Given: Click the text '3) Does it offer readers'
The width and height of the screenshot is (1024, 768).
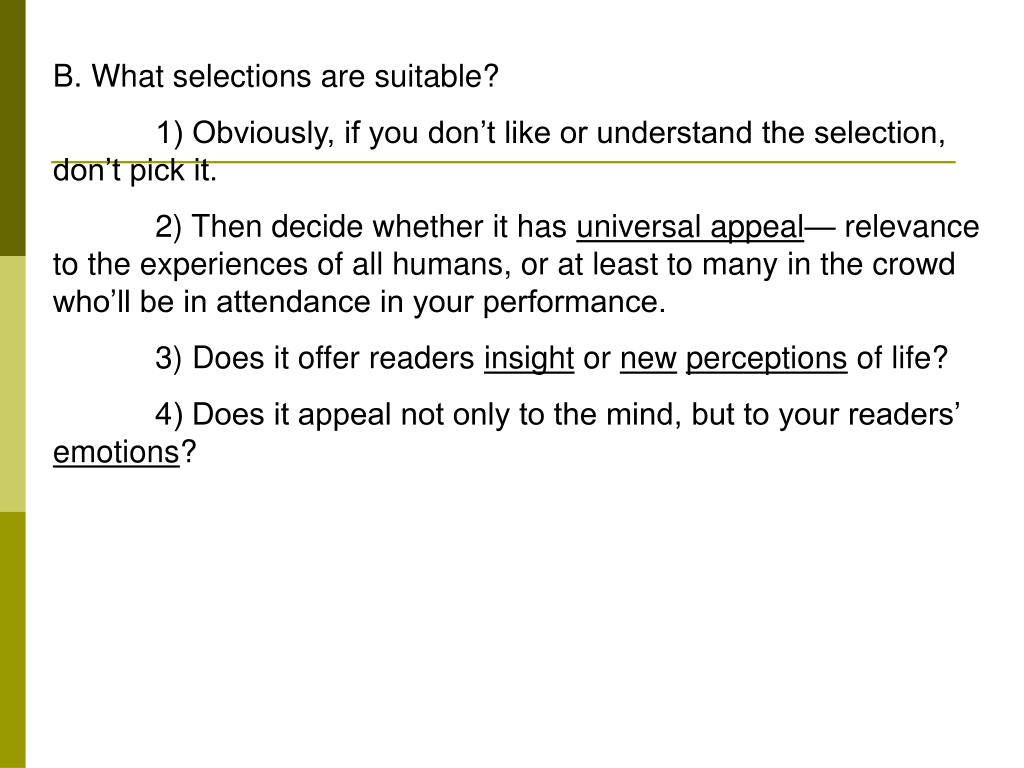Looking at the screenshot, I should [x=315, y=359].
